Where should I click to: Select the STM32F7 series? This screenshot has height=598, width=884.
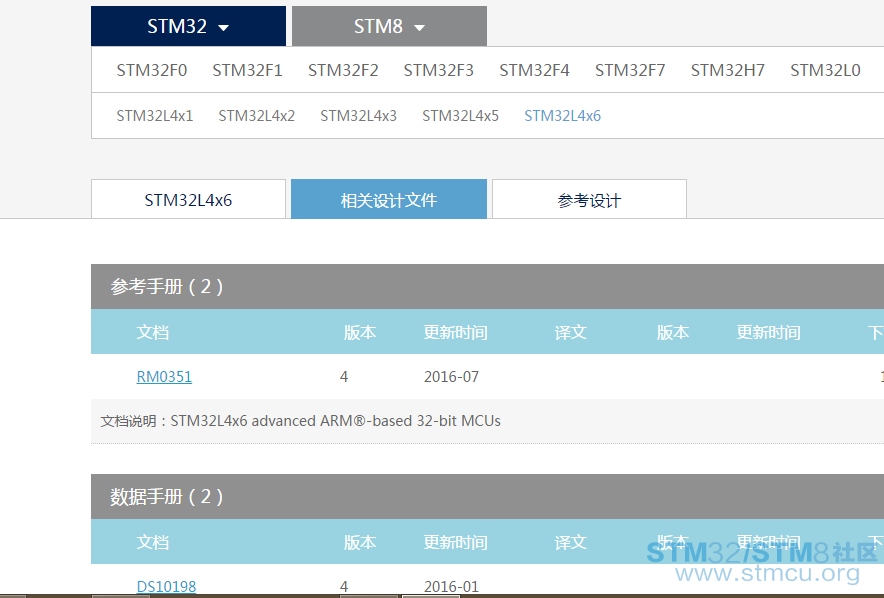630,70
